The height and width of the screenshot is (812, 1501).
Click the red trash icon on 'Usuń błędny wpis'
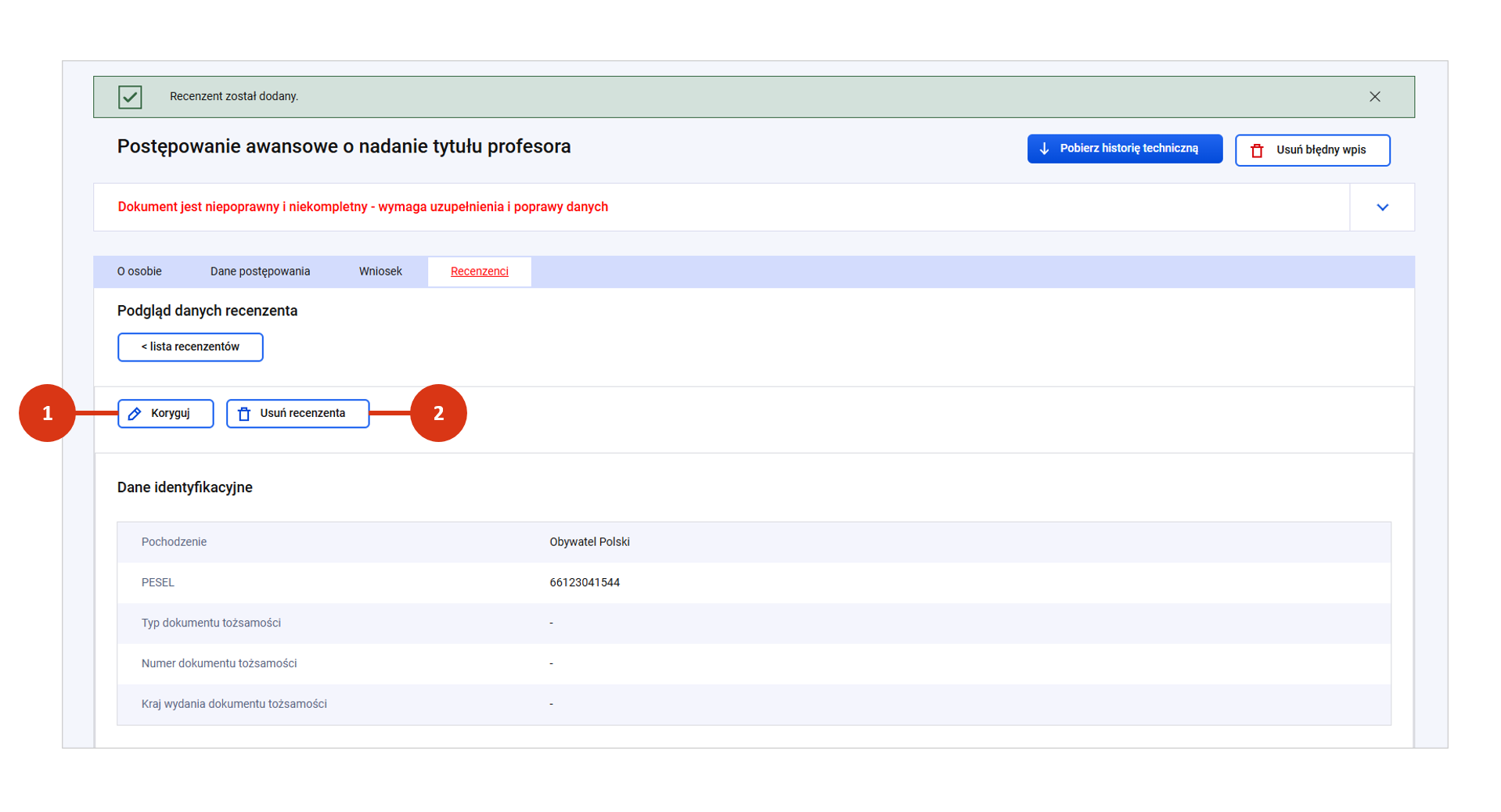[1257, 150]
